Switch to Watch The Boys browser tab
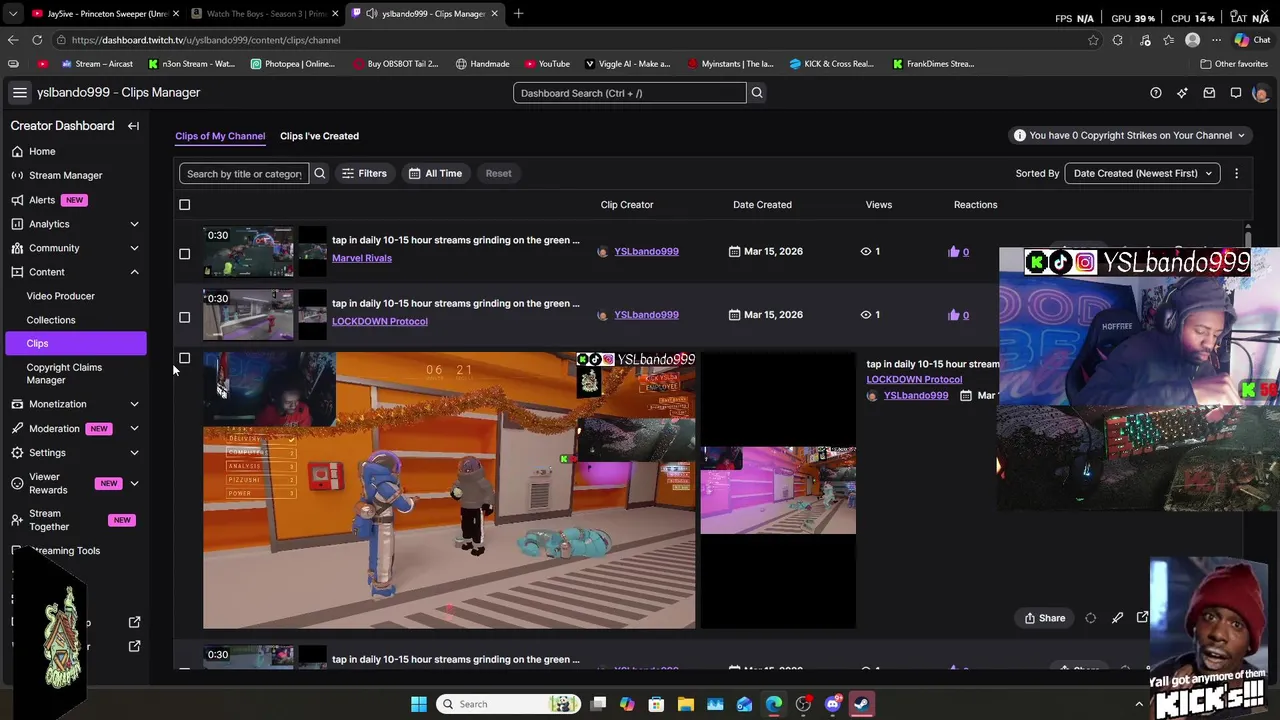The width and height of the screenshot is (1280, 720). 265,13
